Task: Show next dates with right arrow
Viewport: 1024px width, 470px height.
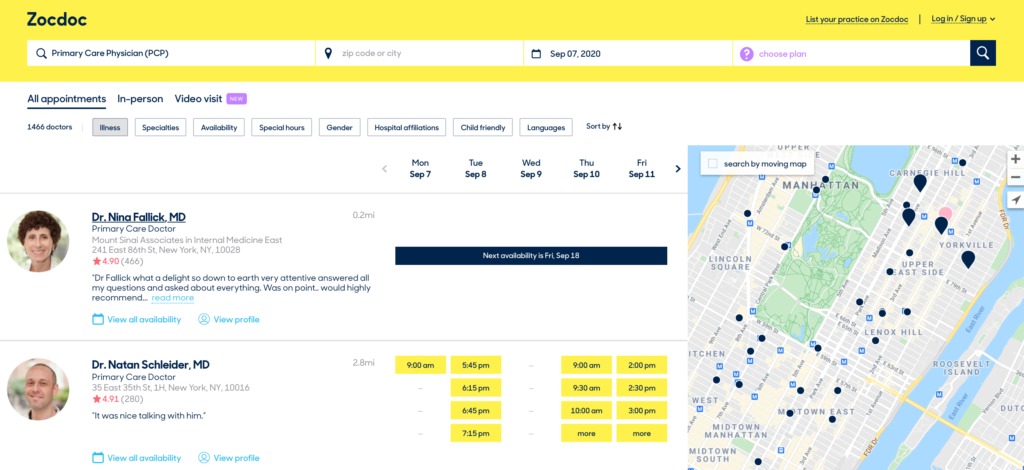Action: click(x=678, y=168)
